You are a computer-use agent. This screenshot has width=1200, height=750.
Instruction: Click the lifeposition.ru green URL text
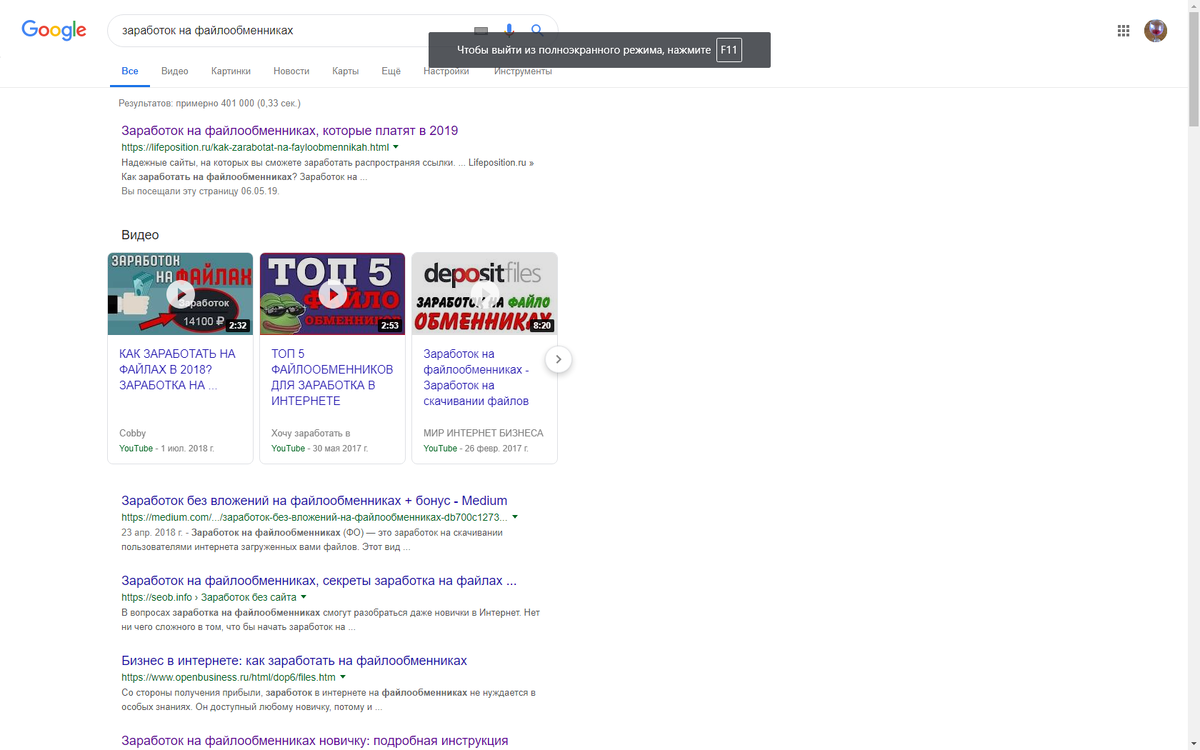[x=254, y=147]
